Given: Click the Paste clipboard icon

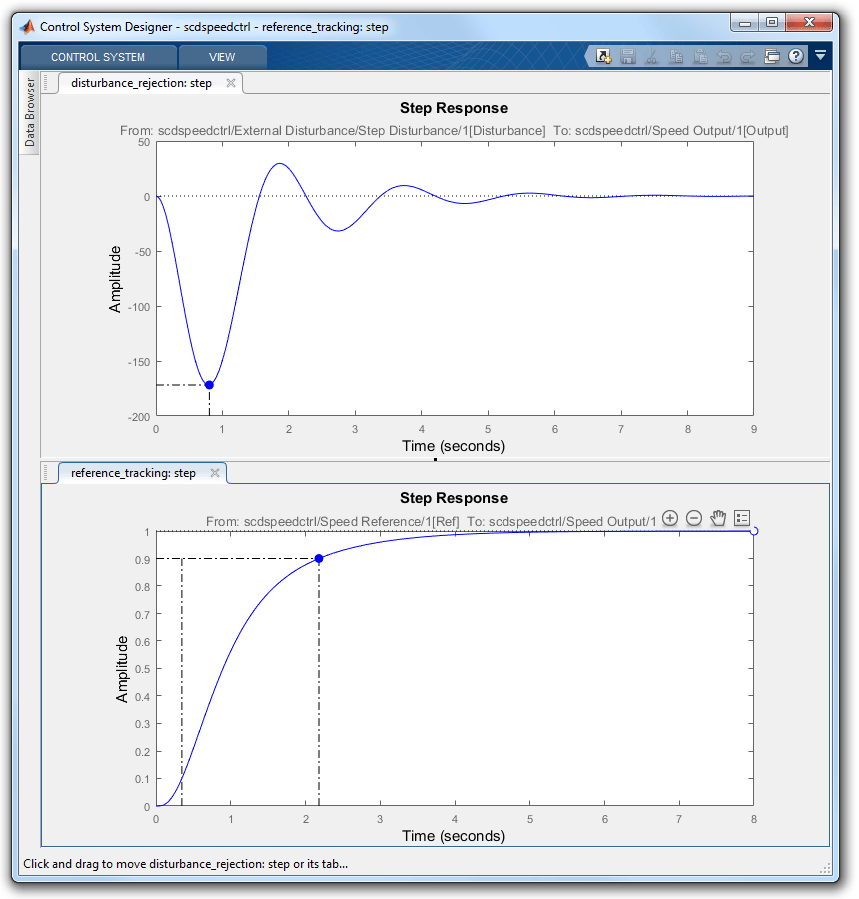Looking at the screenshot, I should 700,56.
